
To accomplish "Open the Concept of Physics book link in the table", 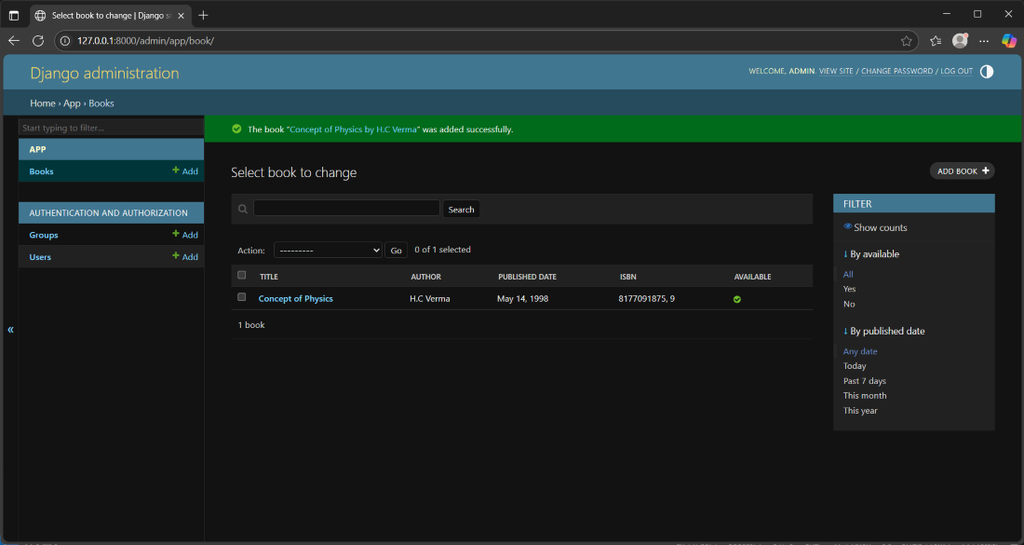I will coord(296,298).
